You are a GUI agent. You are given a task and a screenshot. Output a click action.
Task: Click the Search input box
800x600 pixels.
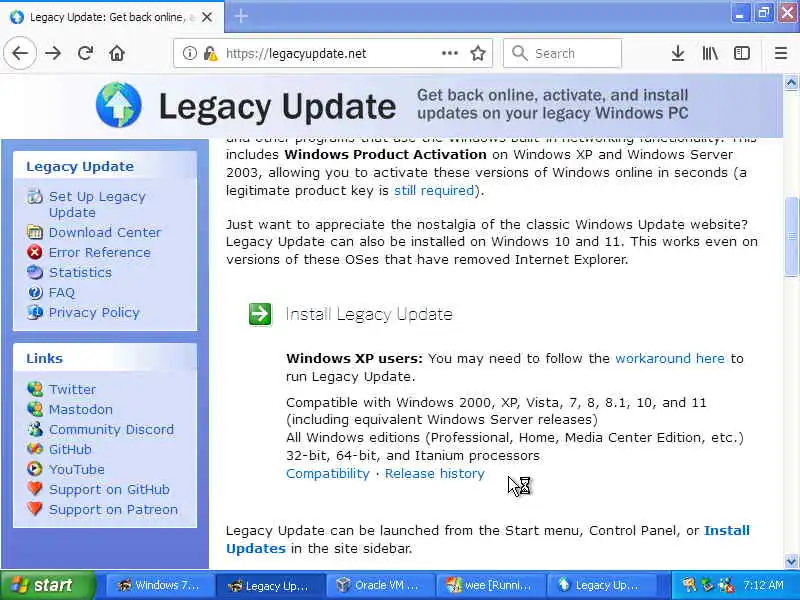click(x=562, y=53)
